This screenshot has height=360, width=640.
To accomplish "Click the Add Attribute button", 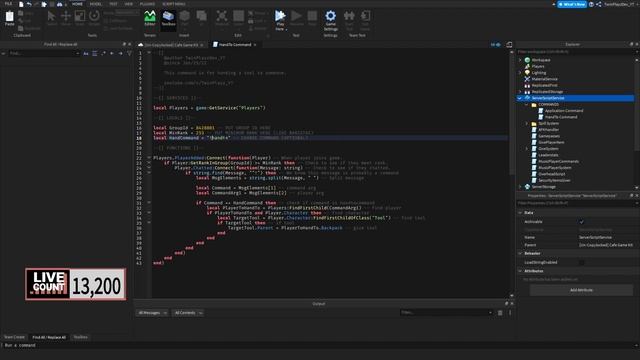I will [581, 290].
